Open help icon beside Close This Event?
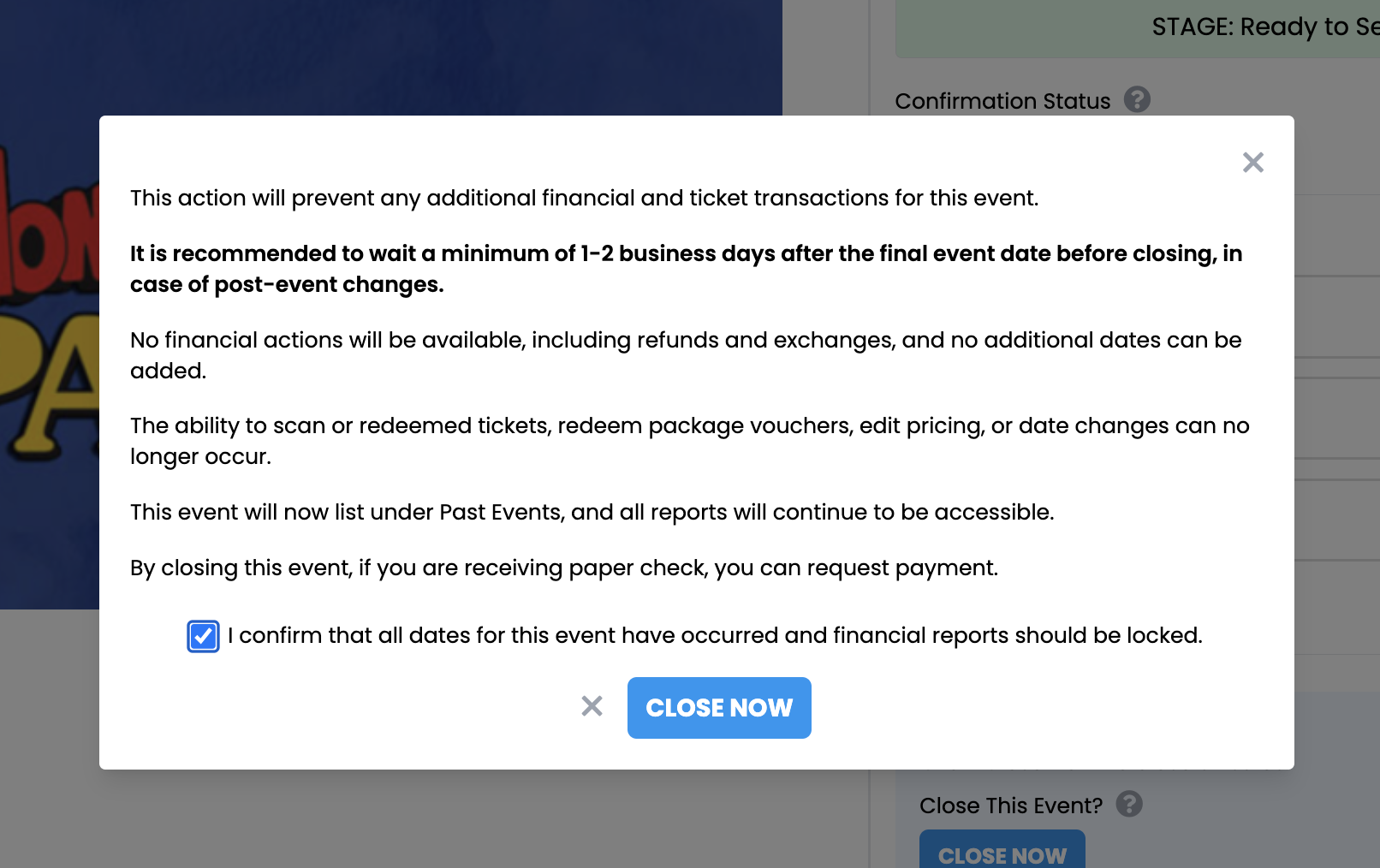Image resolution: width=1380 pixels, height=868 pixels. tap(1129, 804)
